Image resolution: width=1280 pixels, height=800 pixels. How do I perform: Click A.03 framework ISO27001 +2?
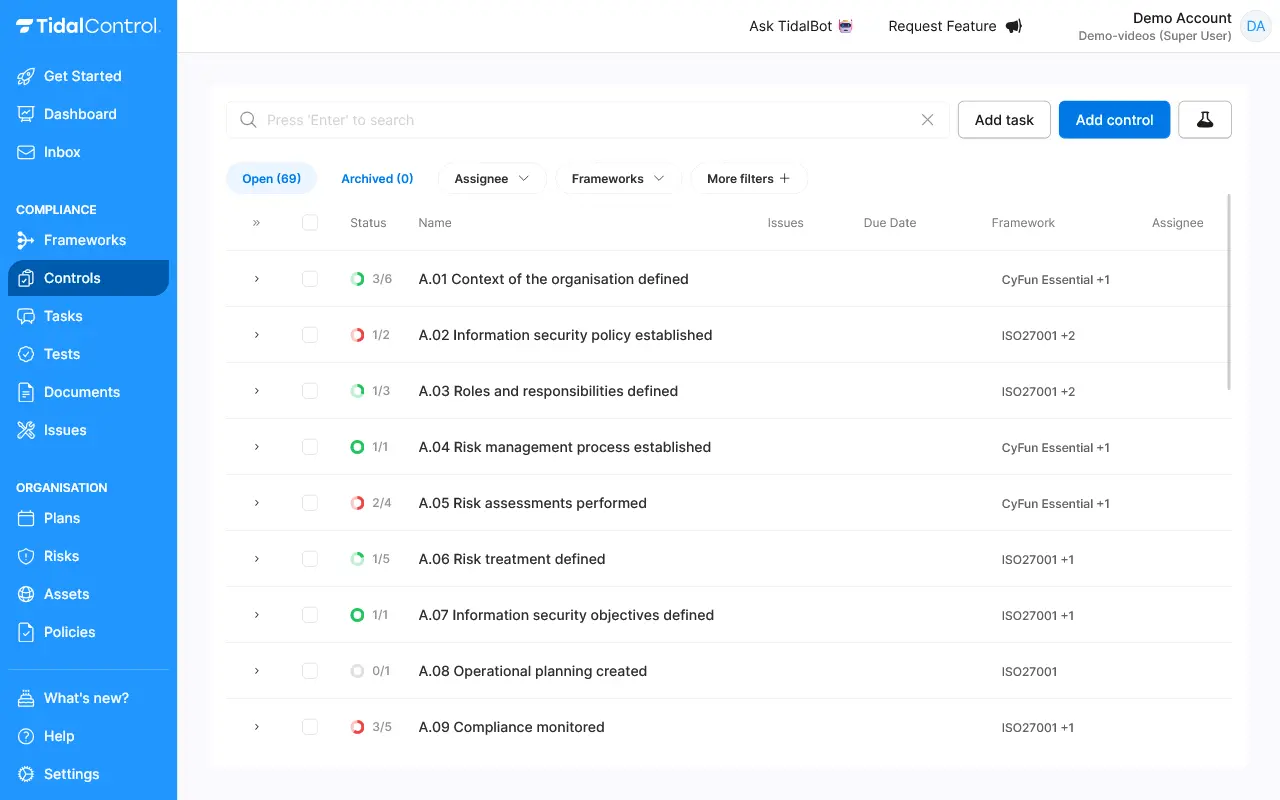click(x=1038, y=392)
